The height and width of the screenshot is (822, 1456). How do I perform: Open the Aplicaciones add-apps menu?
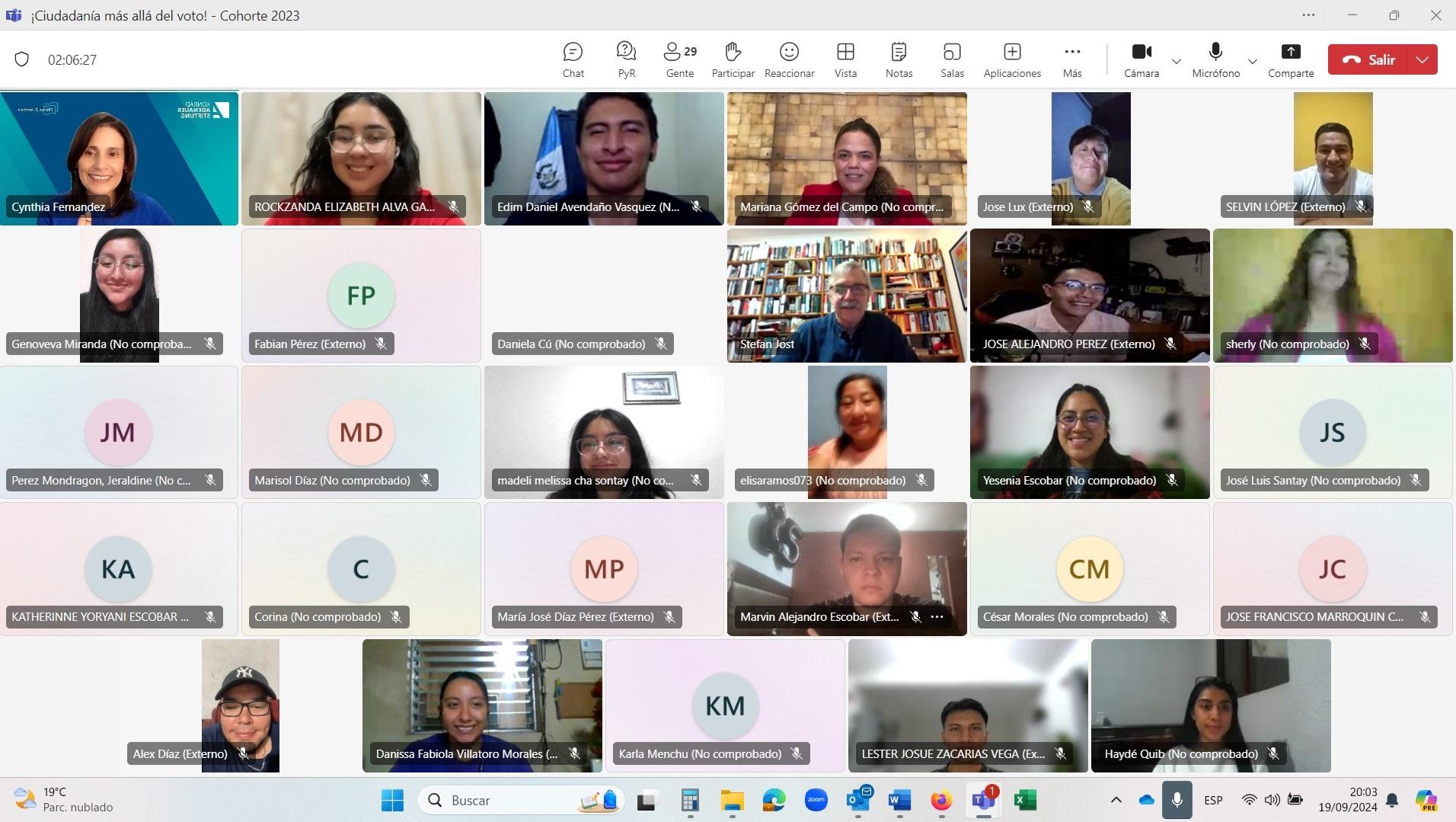pos(1012,59)
